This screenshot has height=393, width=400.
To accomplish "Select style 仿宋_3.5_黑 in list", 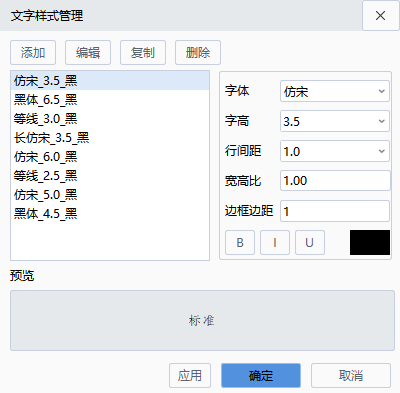I will pos(110,81).
